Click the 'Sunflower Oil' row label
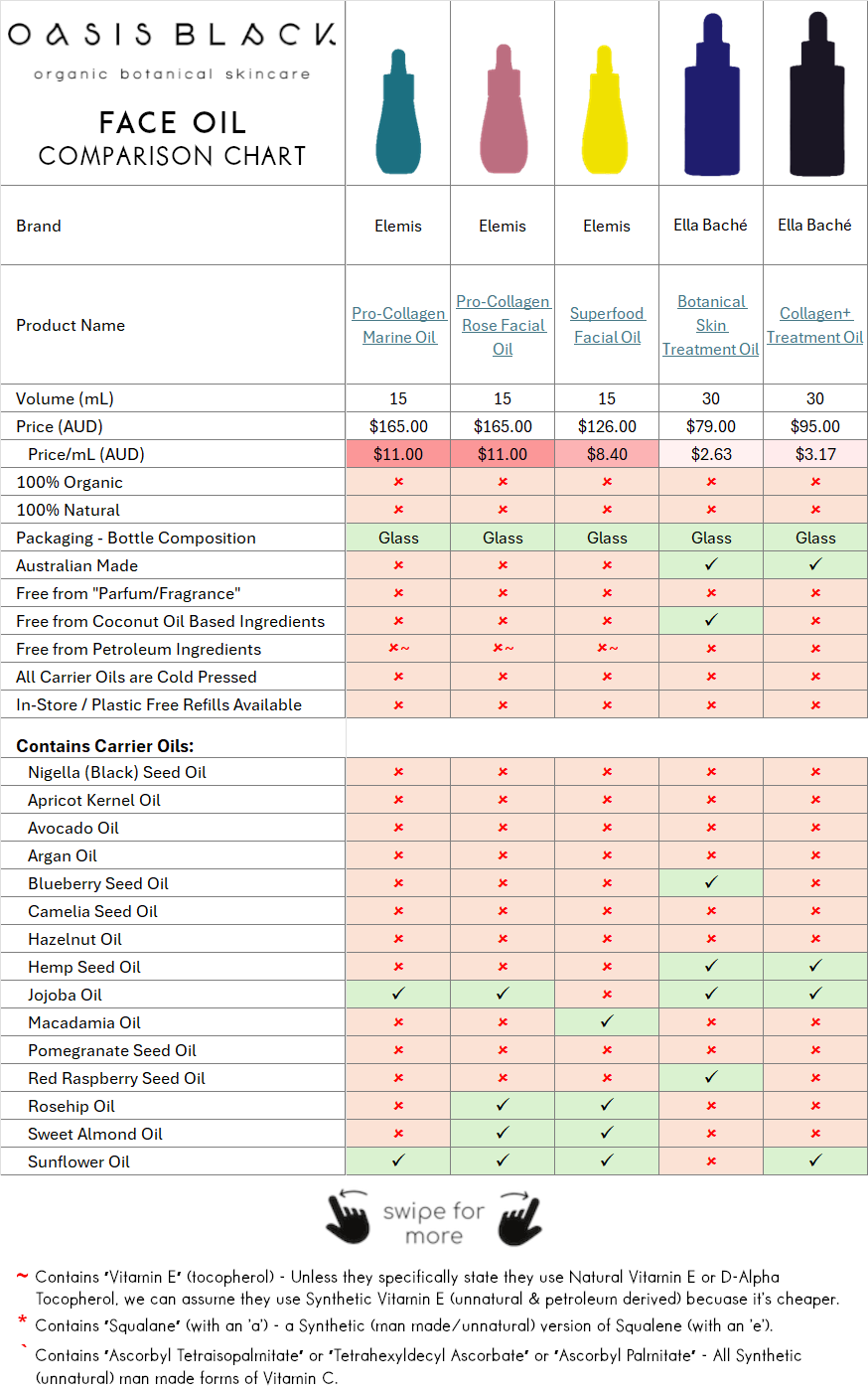Viewport: 868px width, 1391px height. point(78,1161)
